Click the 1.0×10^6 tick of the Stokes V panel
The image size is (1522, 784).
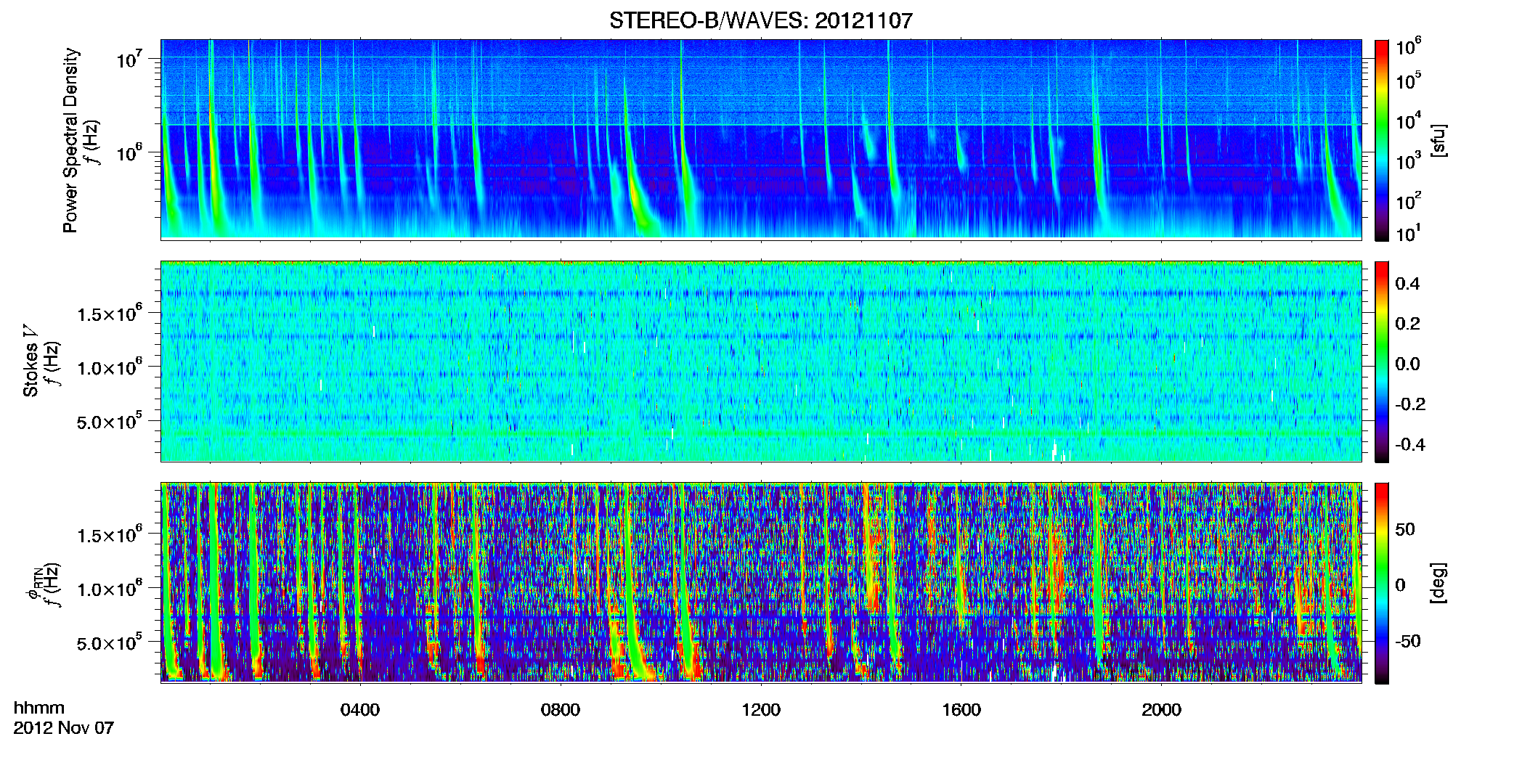[110, 367]
